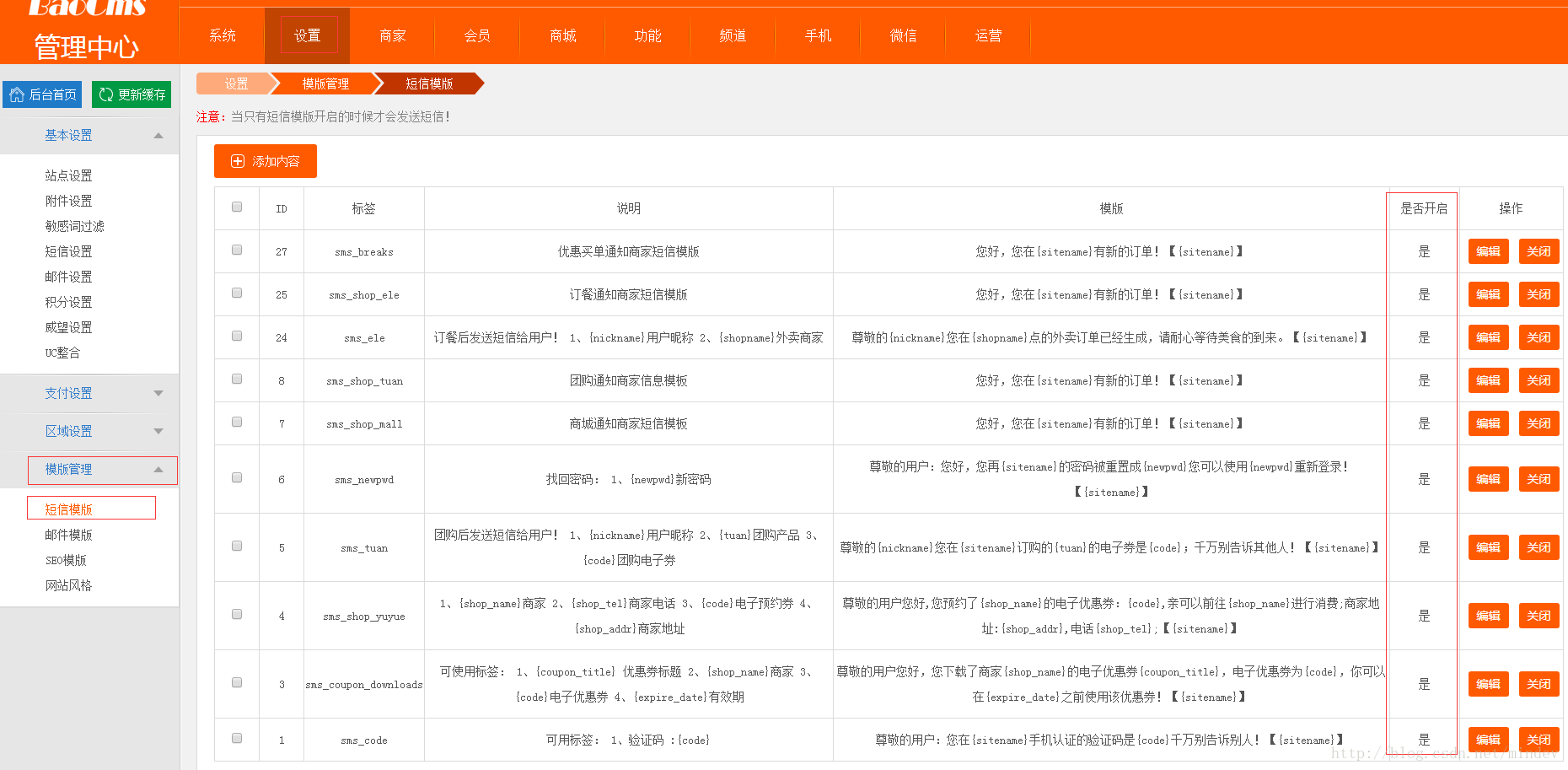1568x770 pixels.
Task: Open the 系统 top menu
Action: [x=223, y=35]
